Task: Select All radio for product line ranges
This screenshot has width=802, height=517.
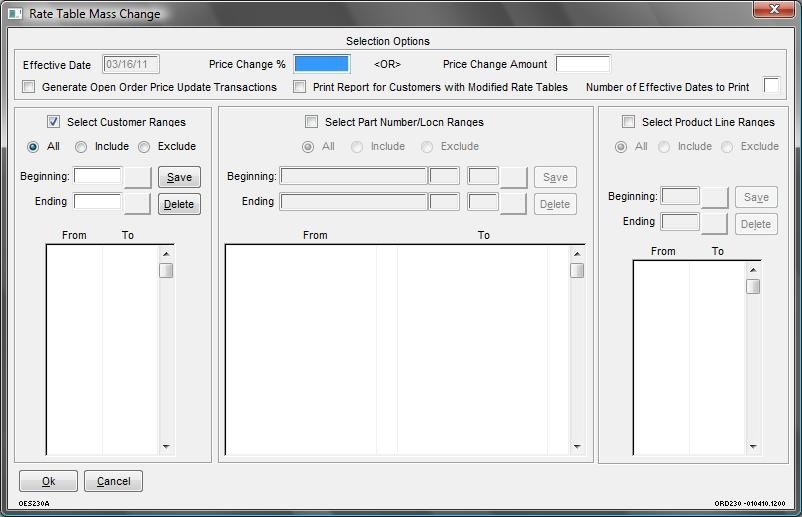Action: (x=620, y=147)
